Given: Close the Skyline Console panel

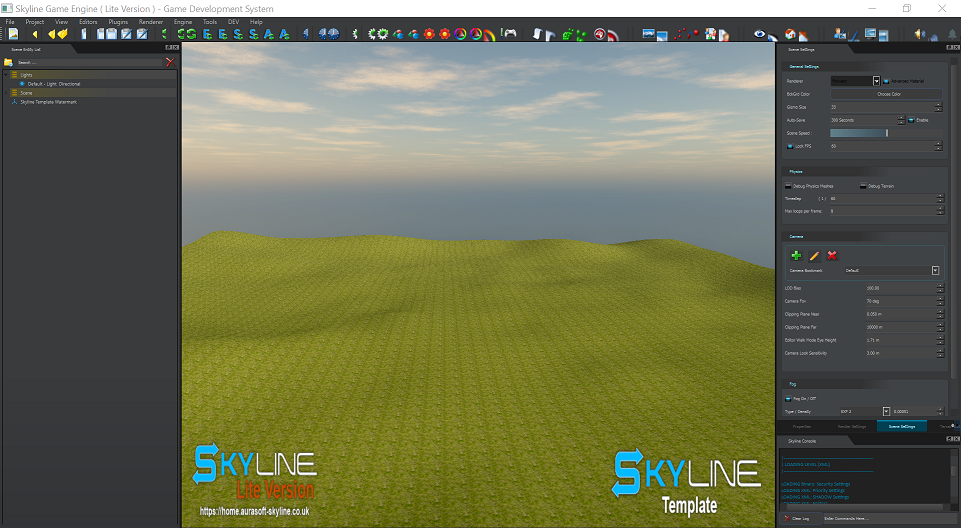Looking at the screenshot, I should coord(955,439).
